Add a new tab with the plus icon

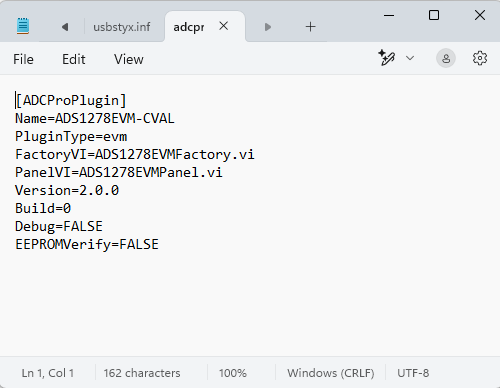310,27
